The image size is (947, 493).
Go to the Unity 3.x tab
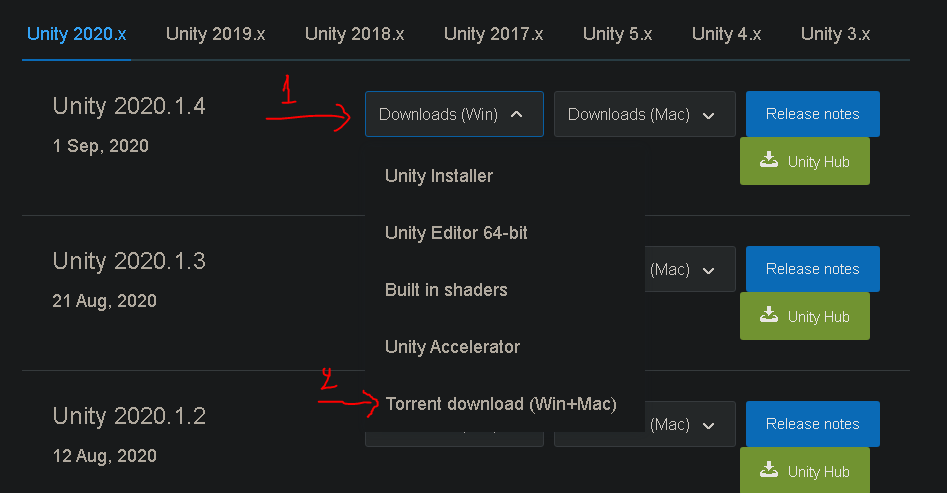pyautogui.click(x=835, y=34)
